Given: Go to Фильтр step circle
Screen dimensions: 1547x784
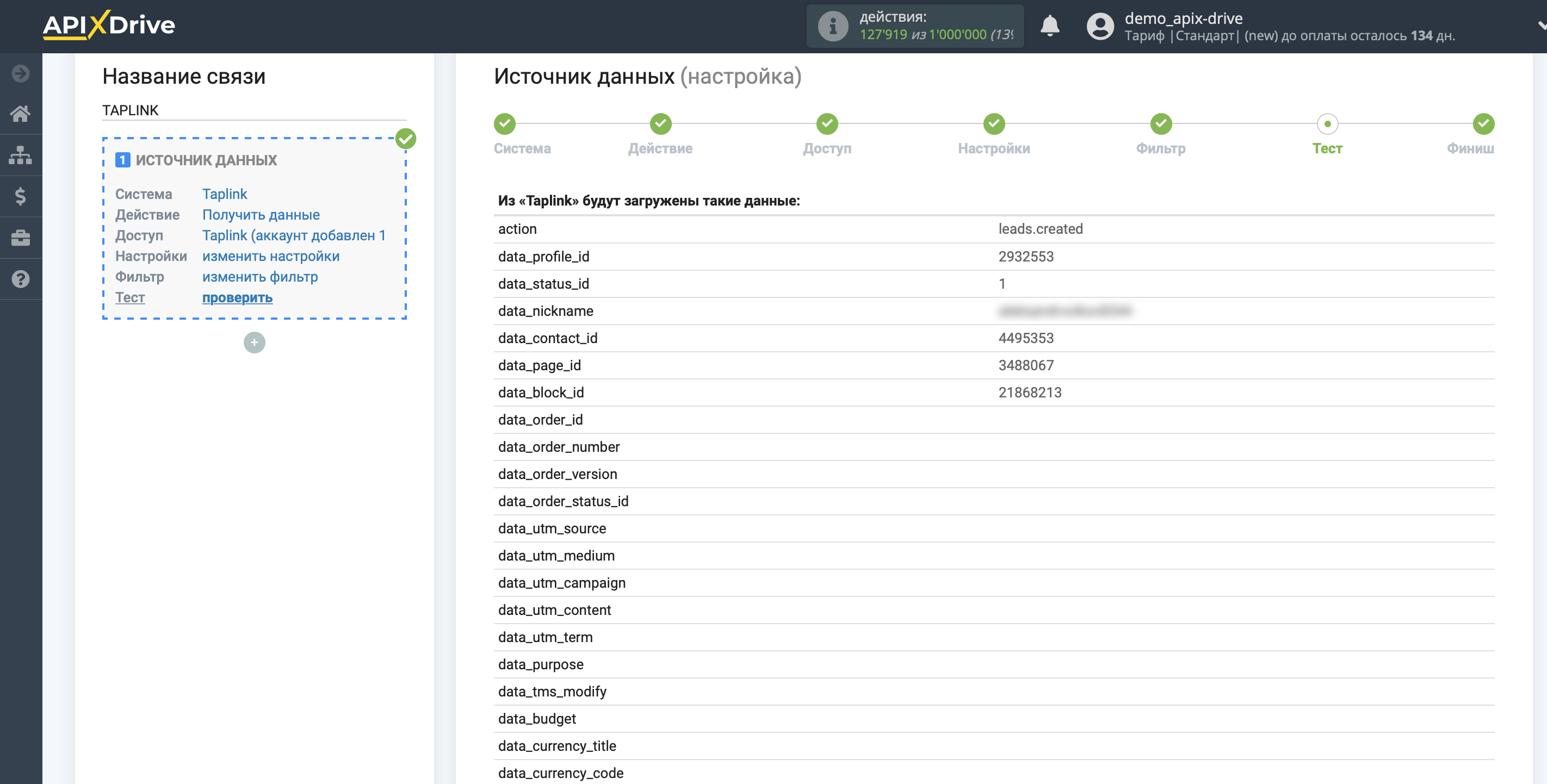Looking at the screenshot, I should tap(1161, 123).
